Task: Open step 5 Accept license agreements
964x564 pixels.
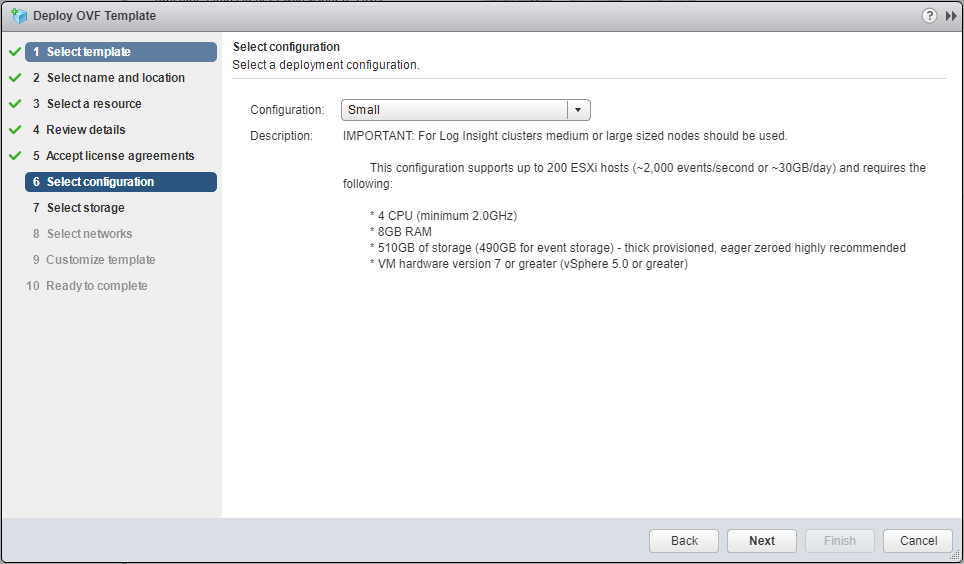Action: (x=120, y=156)
